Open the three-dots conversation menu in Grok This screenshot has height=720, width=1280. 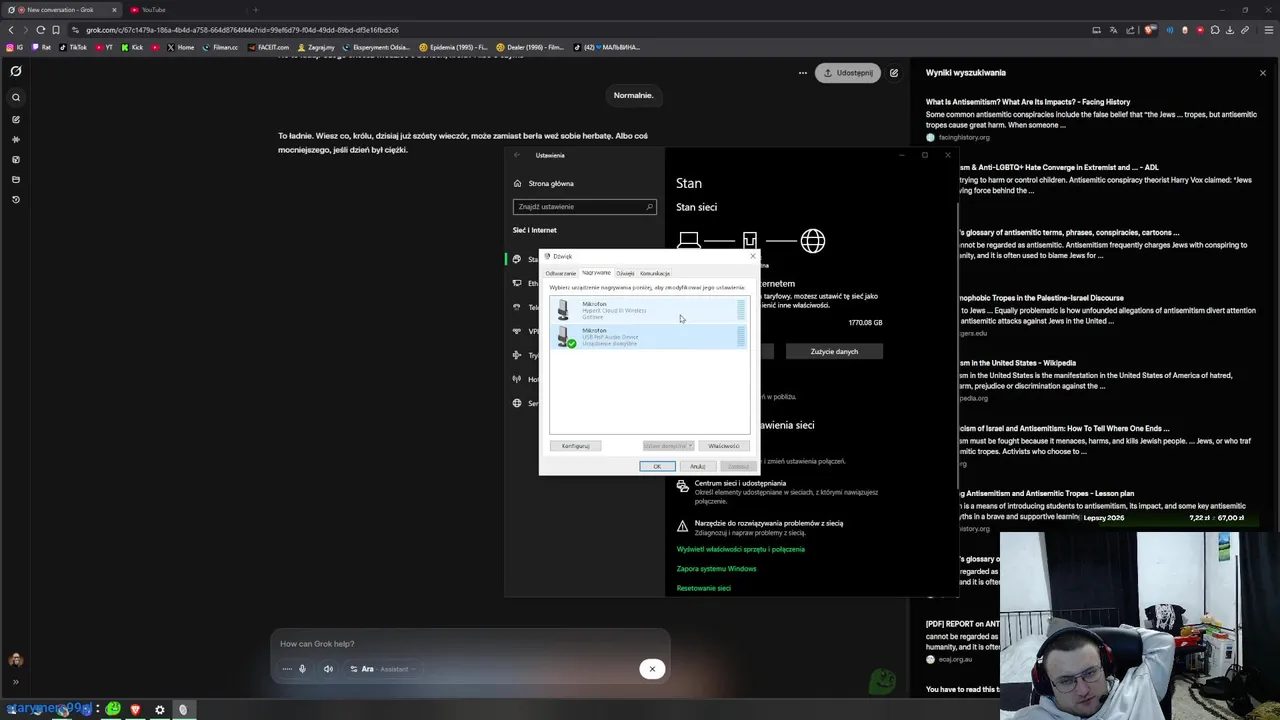(802, 73)
